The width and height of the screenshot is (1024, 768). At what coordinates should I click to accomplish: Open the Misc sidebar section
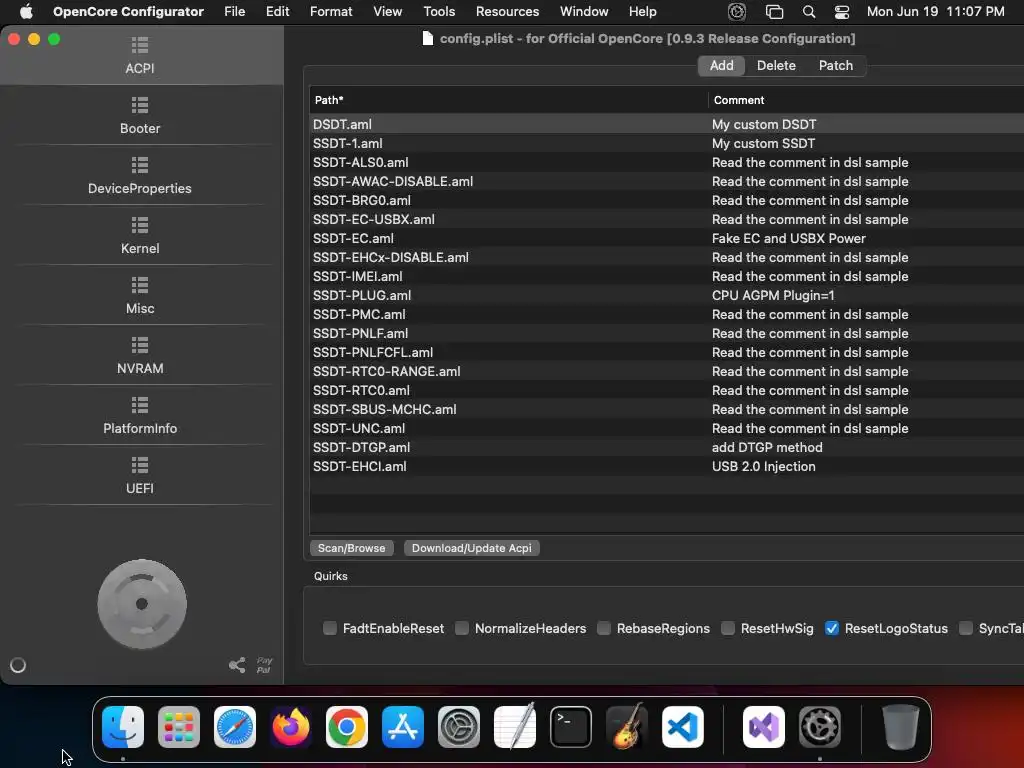(x=140, y=296)
